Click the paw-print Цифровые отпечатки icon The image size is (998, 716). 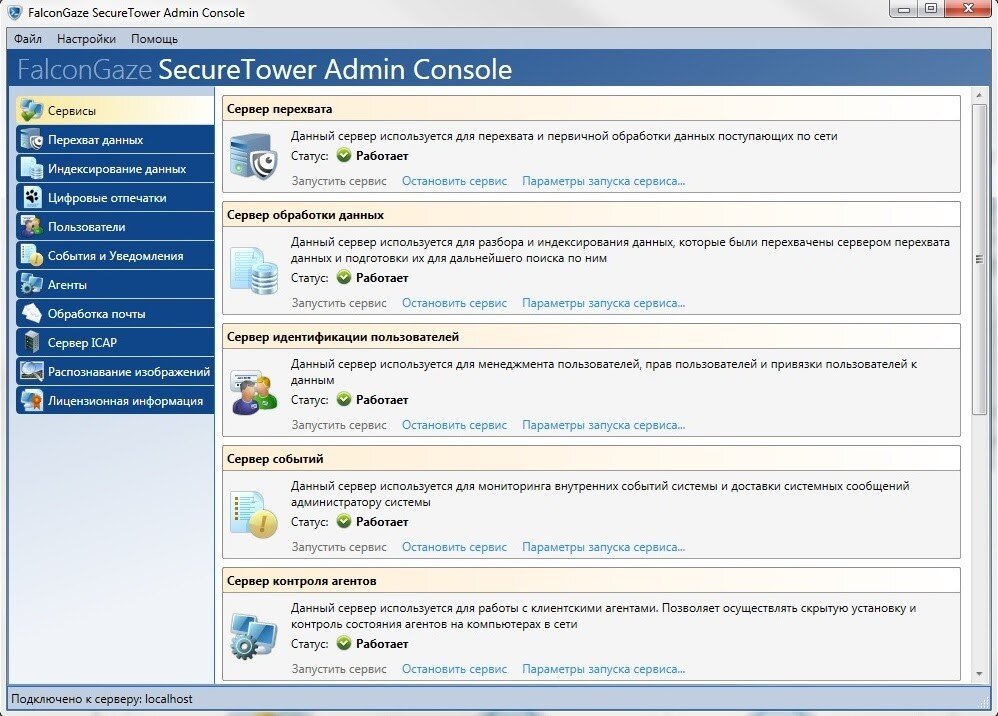31,197
